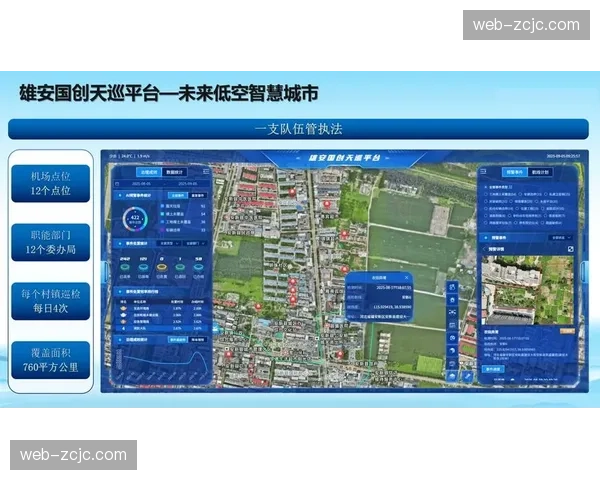This screenshot has width=600, height=480.
Task: Click the measure ruler icon beside the layers icon
Action: (x=467, y=377)
